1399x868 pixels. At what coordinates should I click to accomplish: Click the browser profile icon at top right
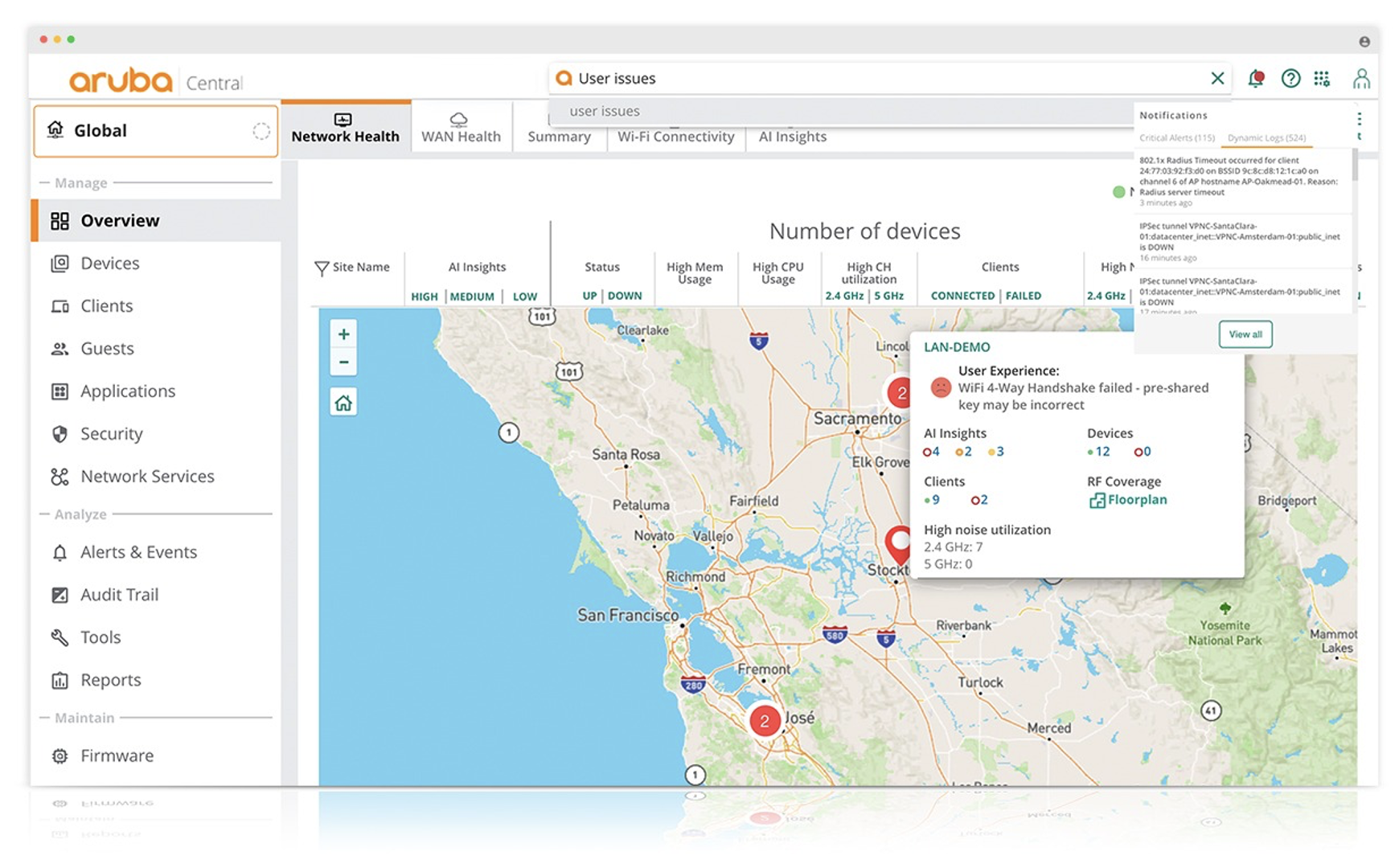click(1364, 41)
